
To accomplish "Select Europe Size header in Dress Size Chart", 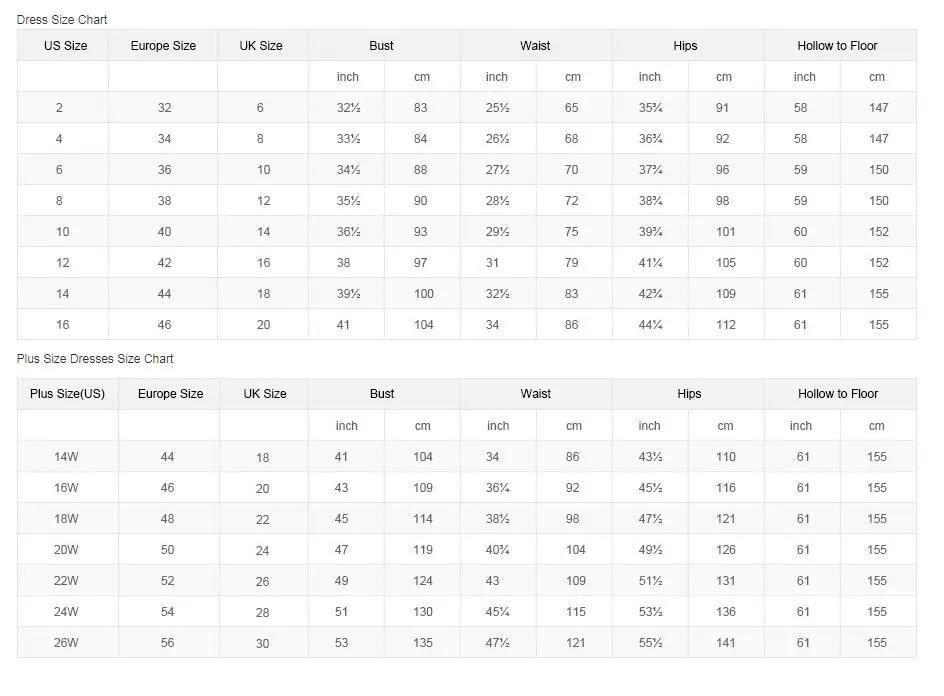I will [163, 46].
